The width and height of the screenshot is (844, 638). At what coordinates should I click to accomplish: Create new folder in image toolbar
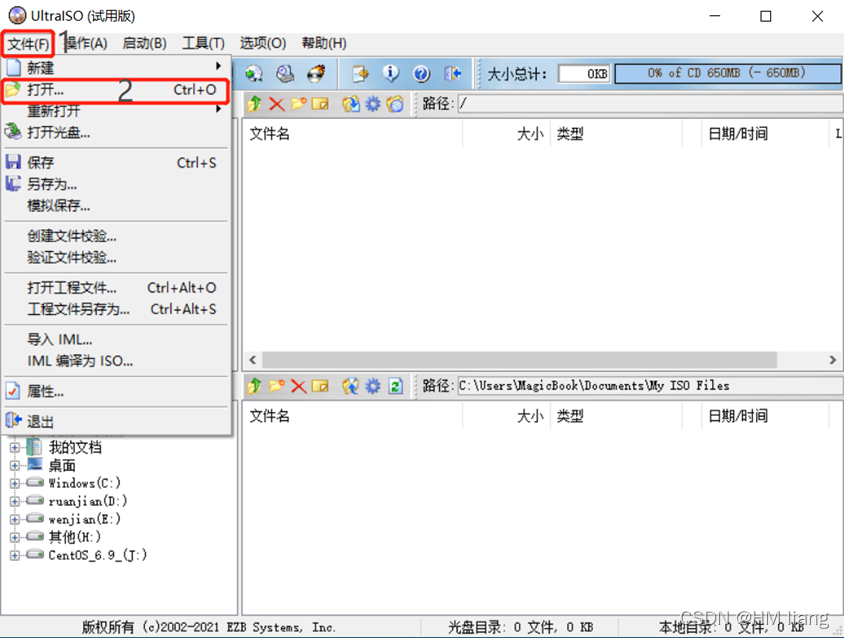tap(299, 103)
